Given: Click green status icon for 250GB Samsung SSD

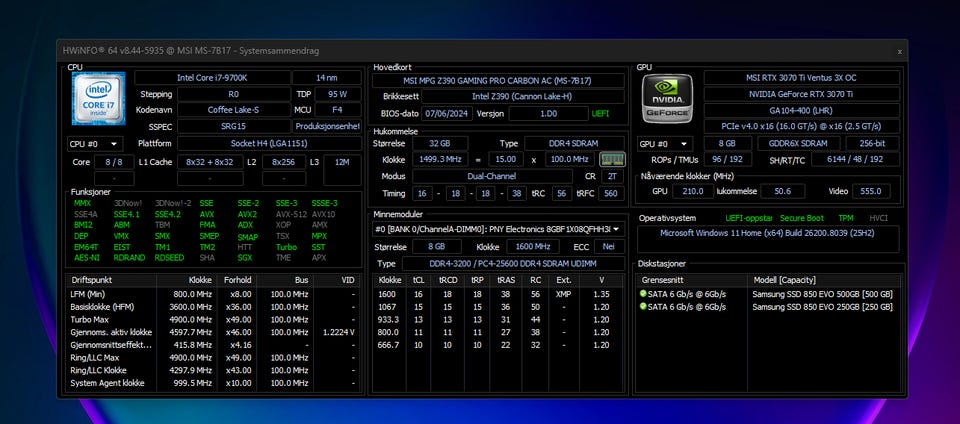Looking at the screenshot, I should pyautogui.click(x=643, y=307).
